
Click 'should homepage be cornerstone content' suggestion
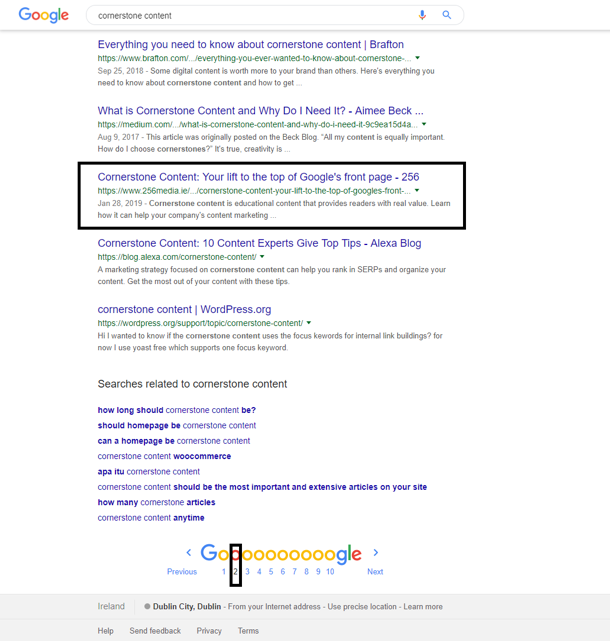coord(177,426)
